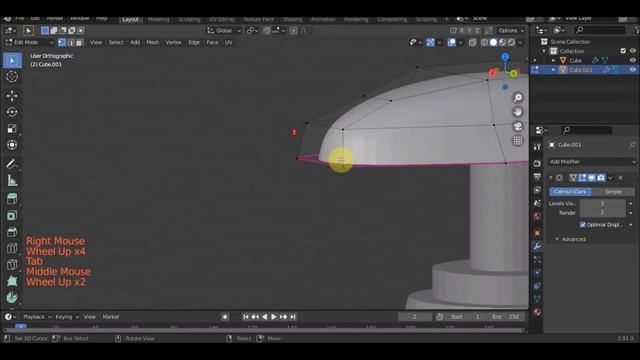Open the Global transform orientation dropdown
This screenshot has width=640, height=360.
[x=224, y=31]
